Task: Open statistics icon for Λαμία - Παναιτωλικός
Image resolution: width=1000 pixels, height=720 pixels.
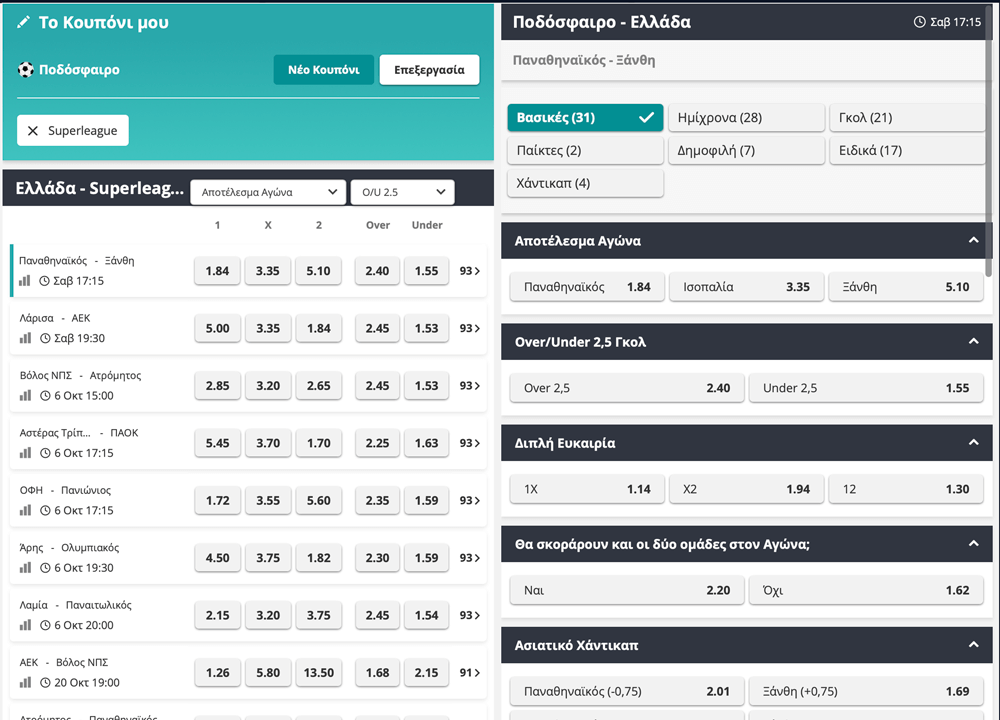Action: point(25,625)
